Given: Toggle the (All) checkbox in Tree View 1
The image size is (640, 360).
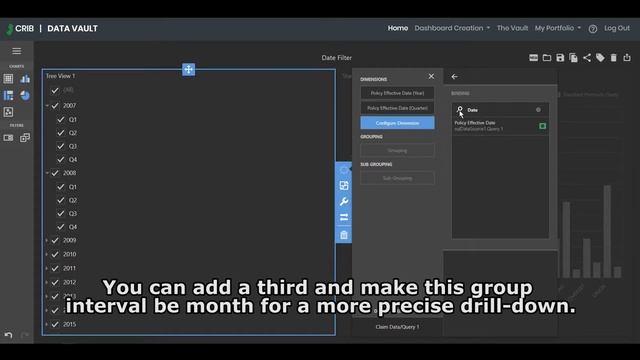Looking at the screenshot, I should point(55,91).
